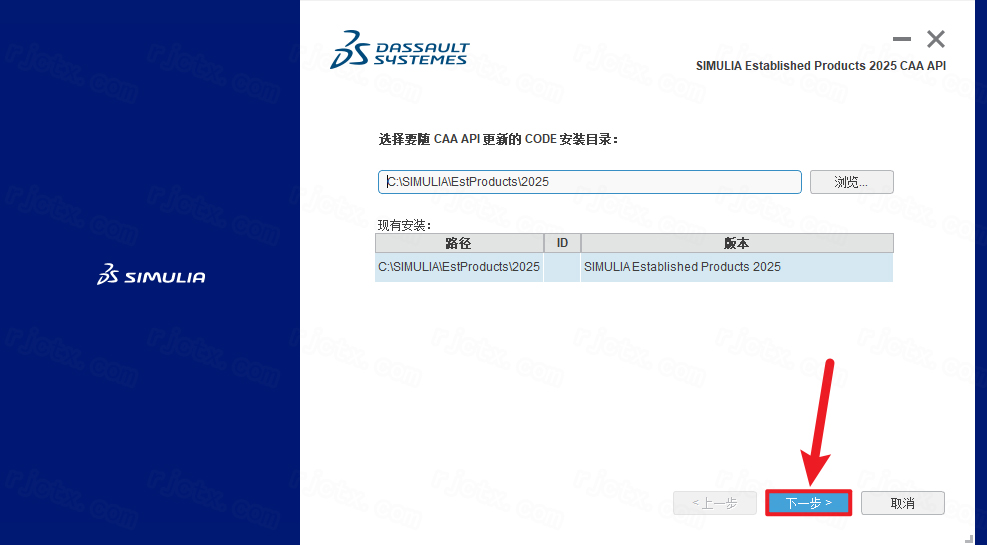Click the ID column header
The height and width of the screenshot is (545, 987).
(562, 243)
